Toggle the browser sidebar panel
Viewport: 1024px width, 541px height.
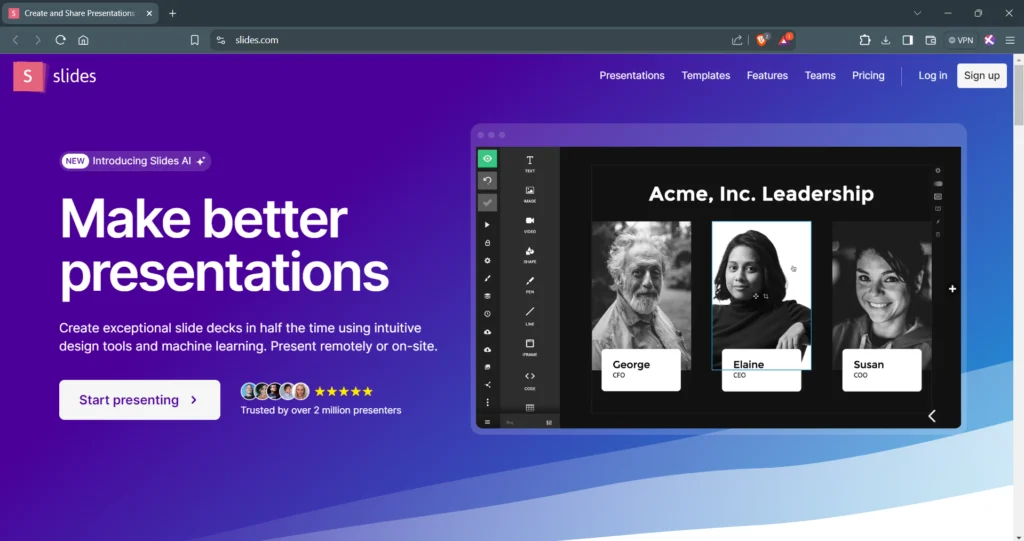tap(908, 40)
